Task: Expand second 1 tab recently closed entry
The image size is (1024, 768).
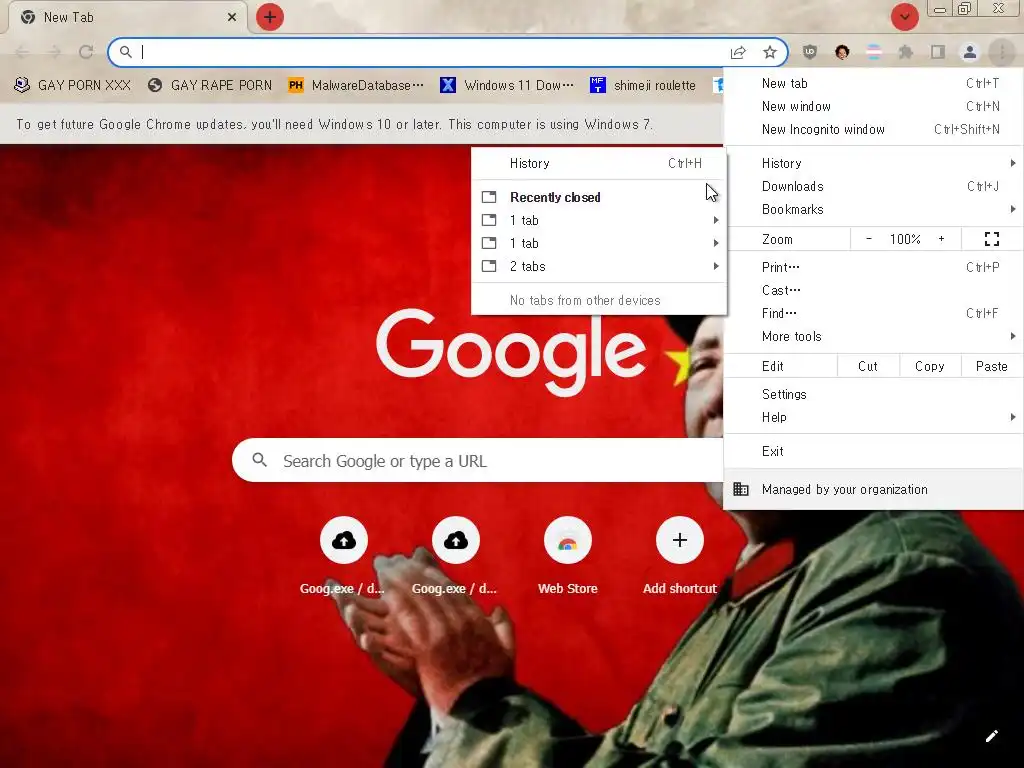Action: [x=599, y=243]
